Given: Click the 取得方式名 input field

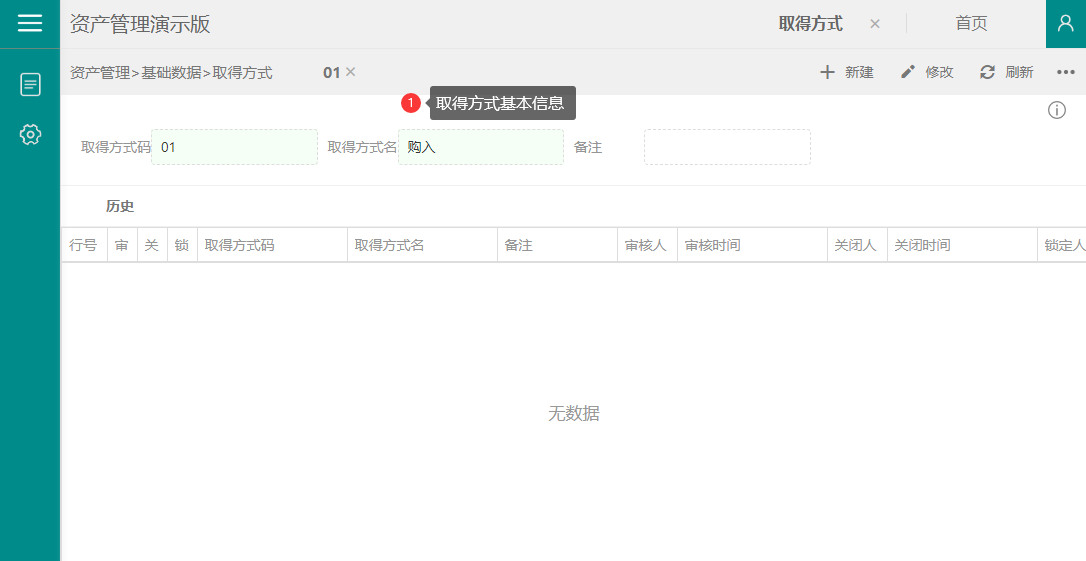Looking at the screenshot, I should tap(481, 147).
